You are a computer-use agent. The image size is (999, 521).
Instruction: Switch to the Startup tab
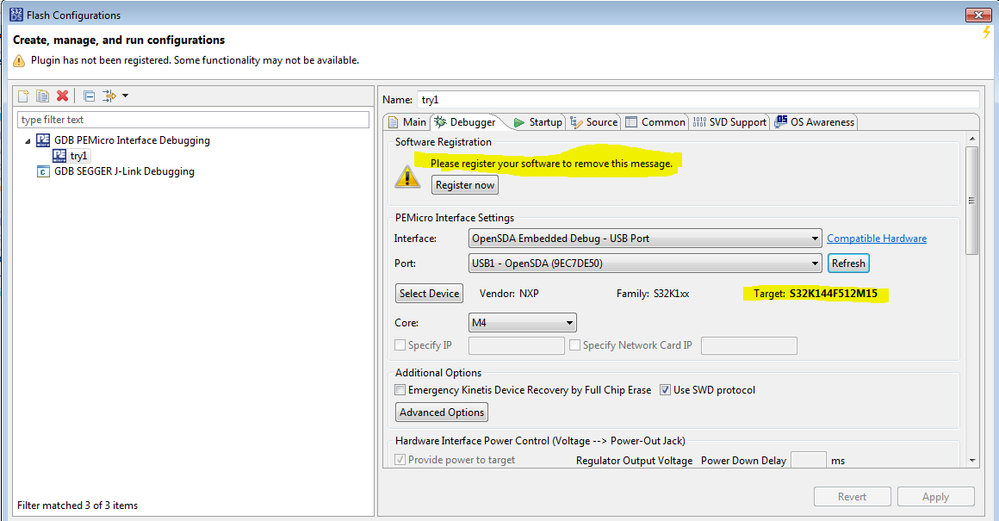[x=538, y=122]
